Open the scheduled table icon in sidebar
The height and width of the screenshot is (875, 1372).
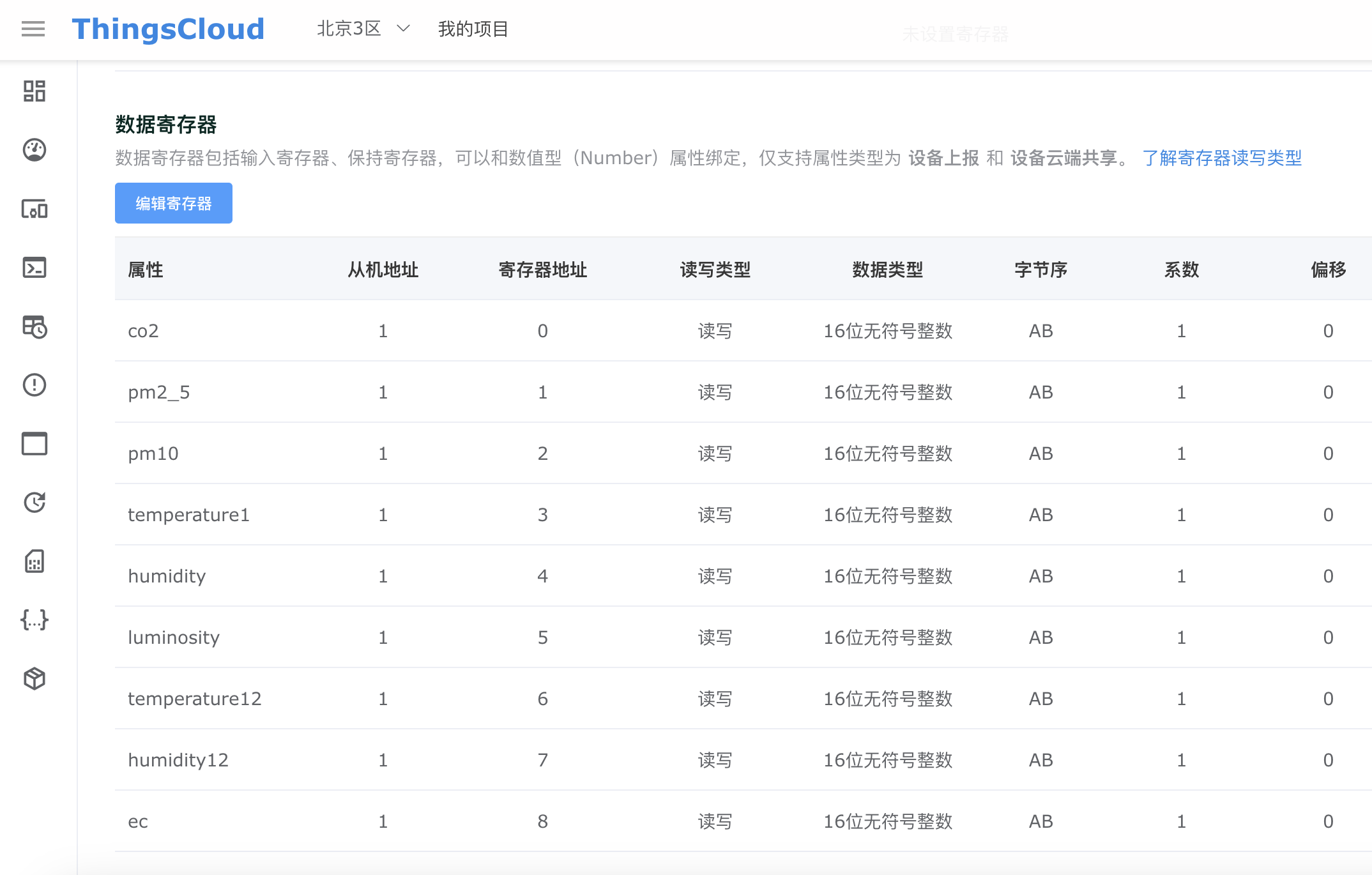click(x=34, y=326)
